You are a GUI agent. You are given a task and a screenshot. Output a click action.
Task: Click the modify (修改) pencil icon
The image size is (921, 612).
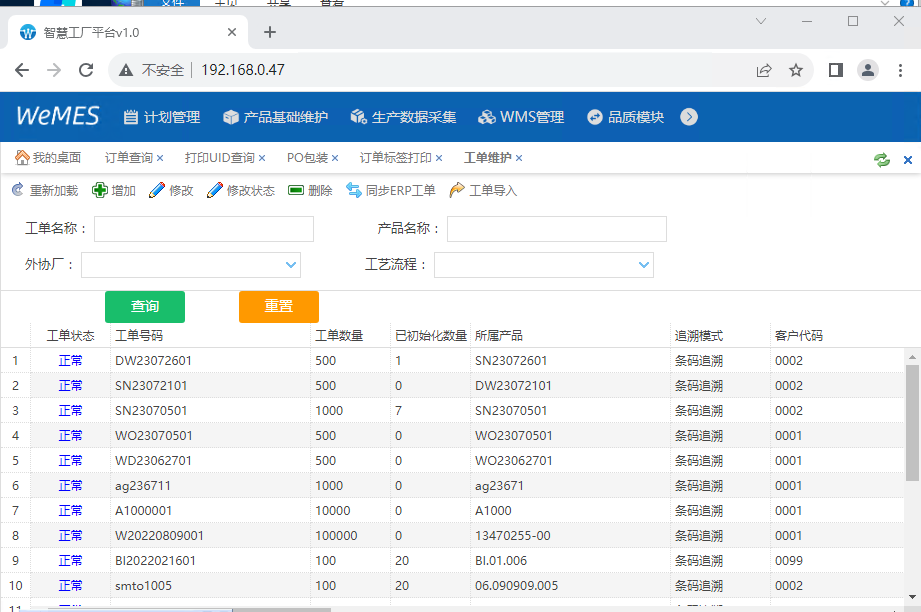pos(157,190)
